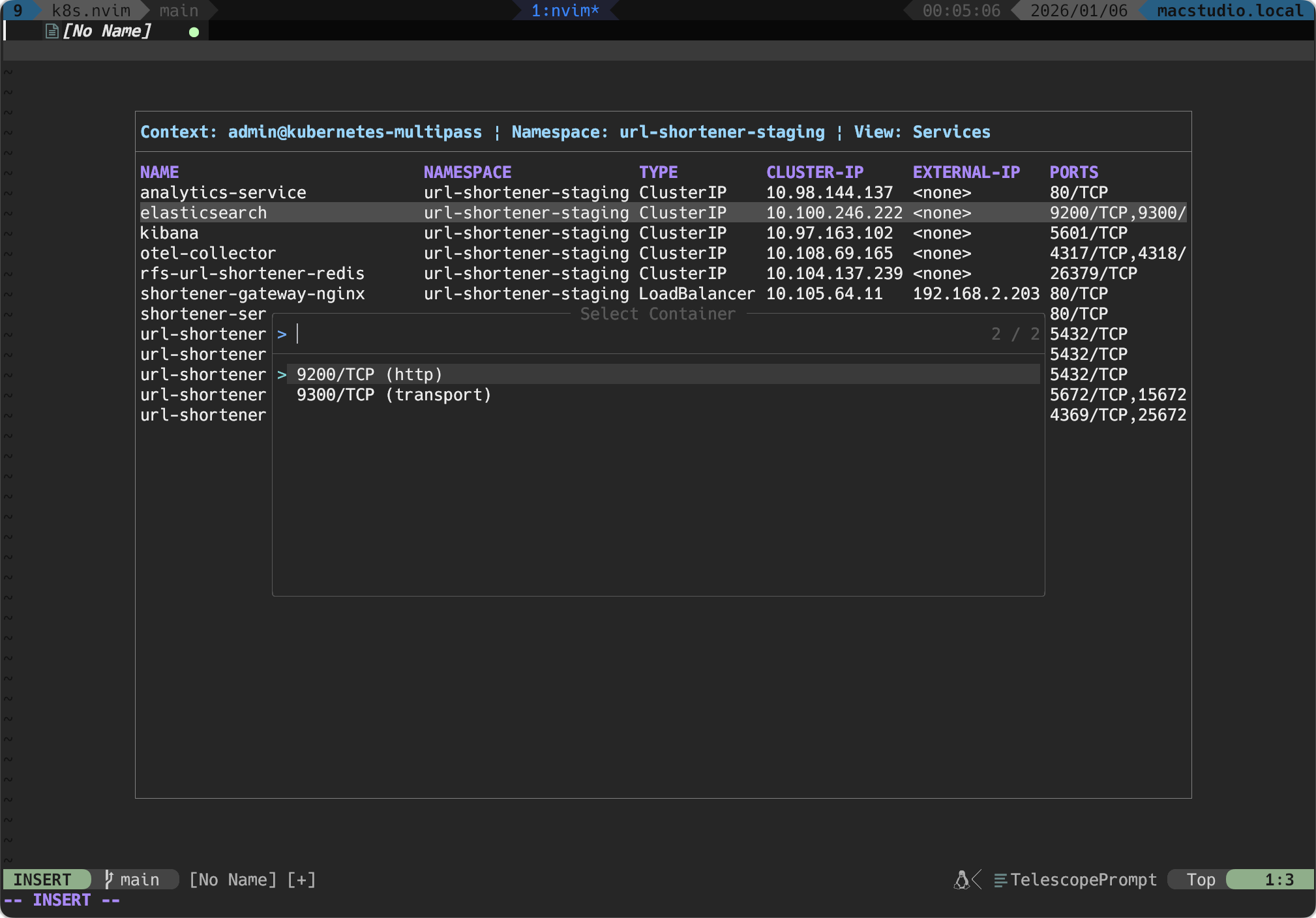Screen dimensions: 1316x918
Task: Click the macstudio.local hostname segment
Action: point(1229,10)
